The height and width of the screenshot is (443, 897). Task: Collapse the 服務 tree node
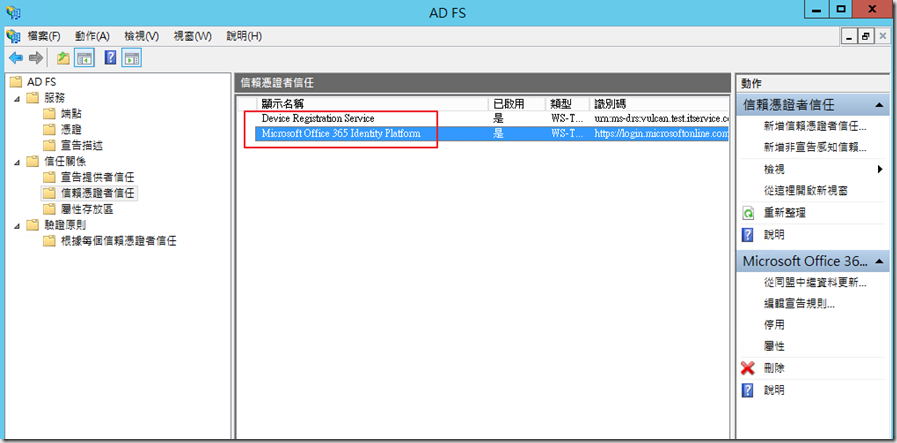pos(16,98)
